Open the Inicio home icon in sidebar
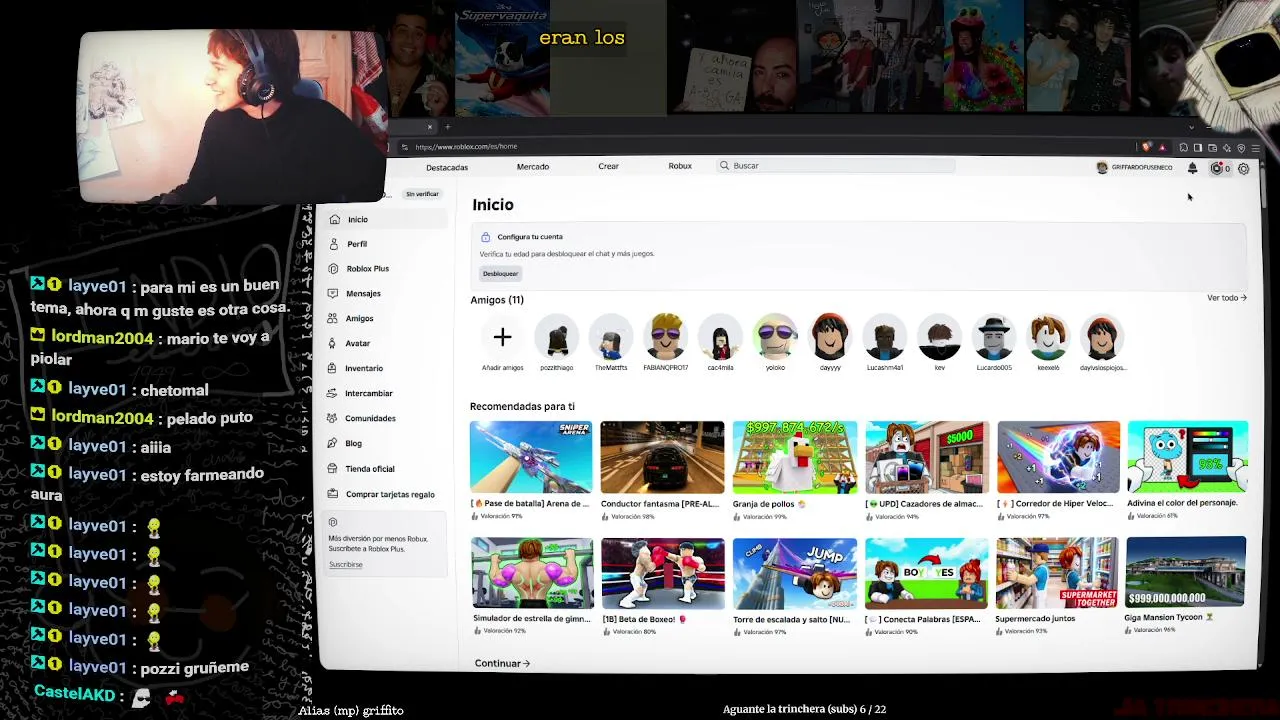The image size is (1280, 720). 334,219
